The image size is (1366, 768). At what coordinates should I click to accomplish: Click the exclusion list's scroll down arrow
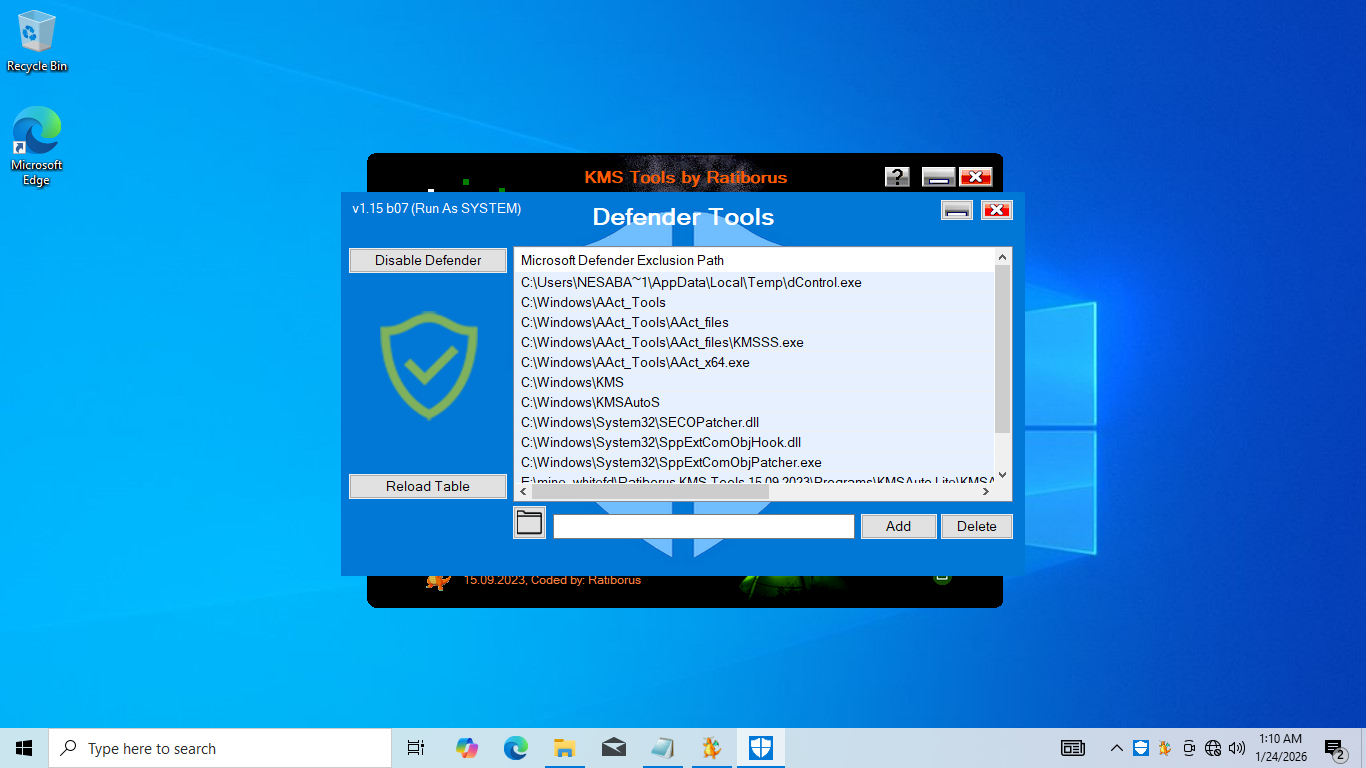pyautogui.click(x=1003, y=475)
